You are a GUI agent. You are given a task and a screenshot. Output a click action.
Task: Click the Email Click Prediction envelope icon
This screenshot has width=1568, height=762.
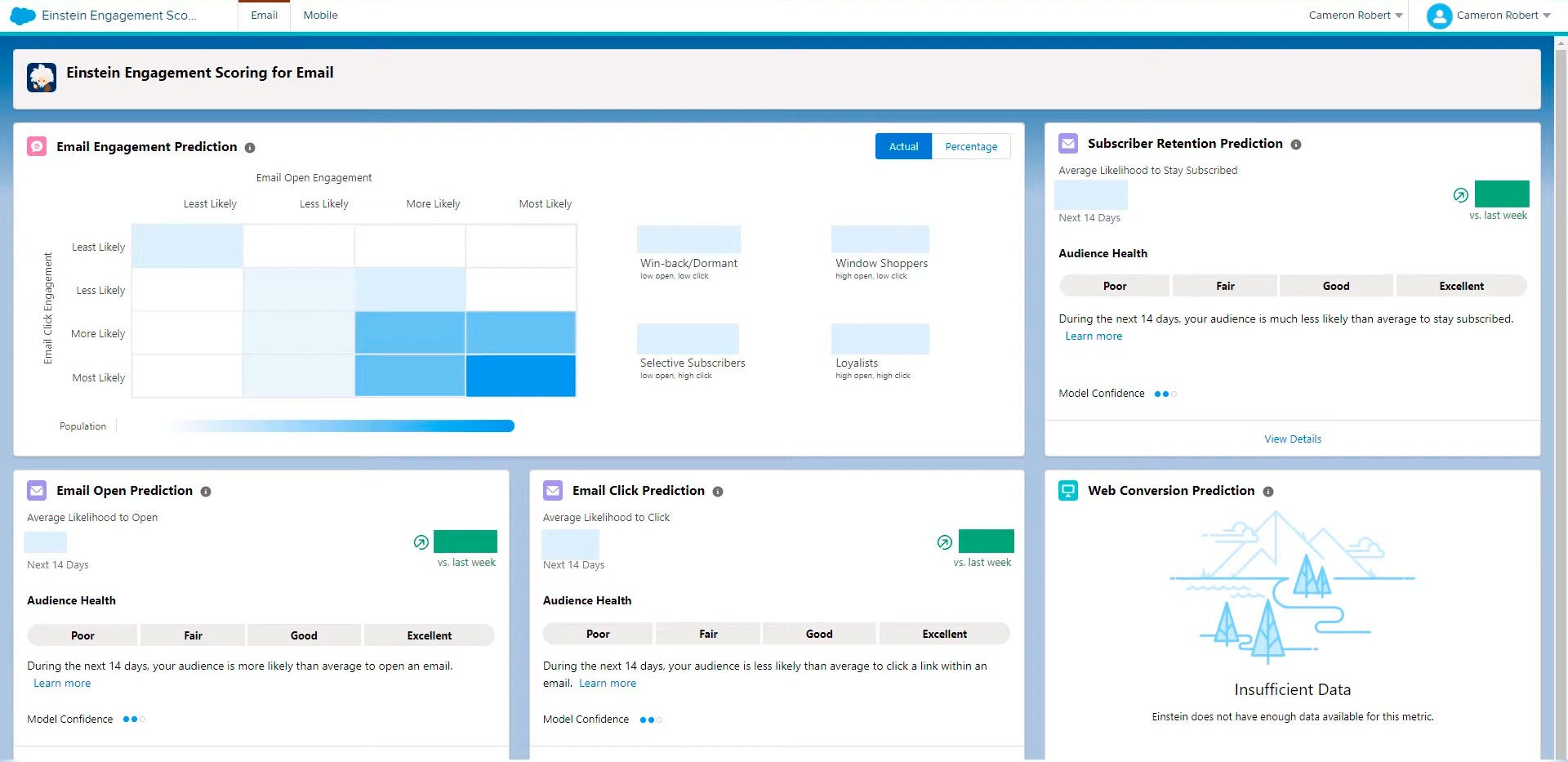click(553, 490)
